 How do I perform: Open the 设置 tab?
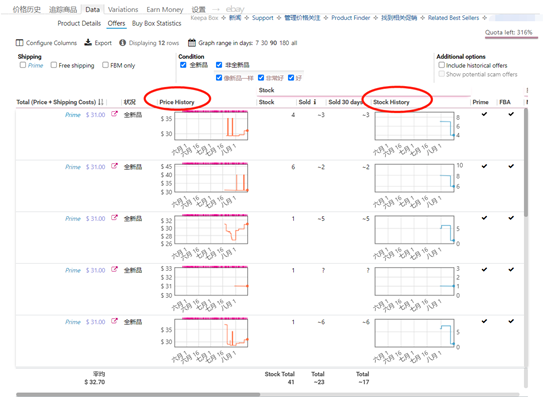199,10
